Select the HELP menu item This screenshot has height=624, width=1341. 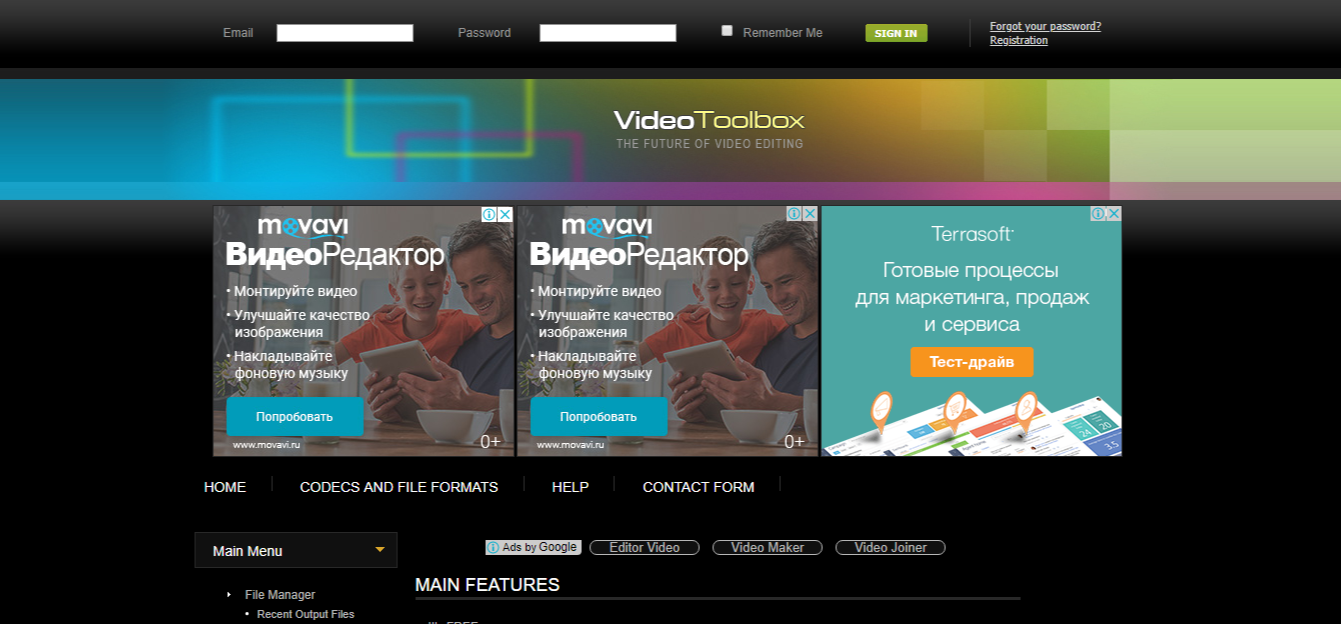[x=570, y=487]
